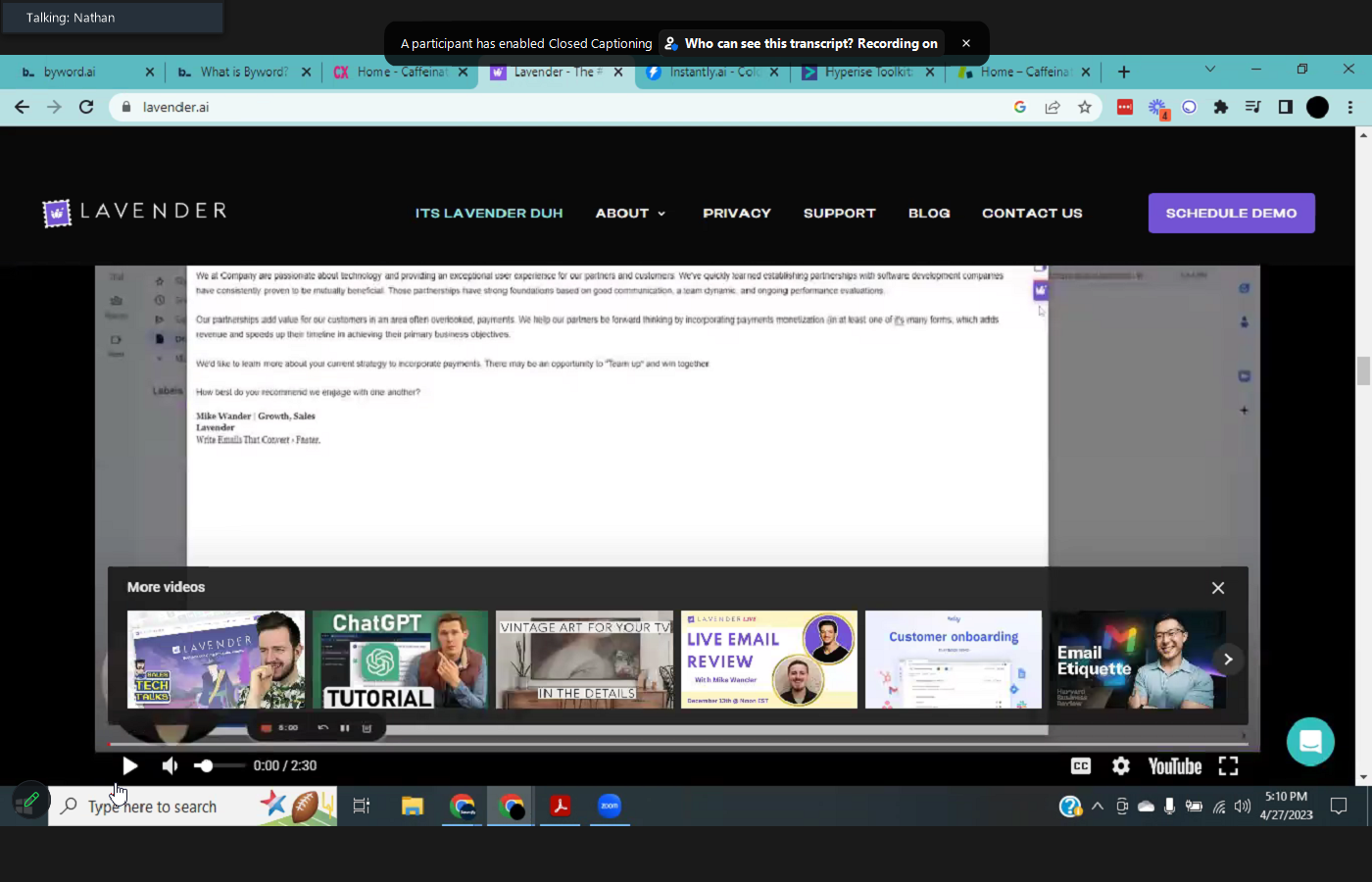Viewport: 1372px width, 882px height.
Task: Show next videos with right arrow
Action: point(1227,659)
